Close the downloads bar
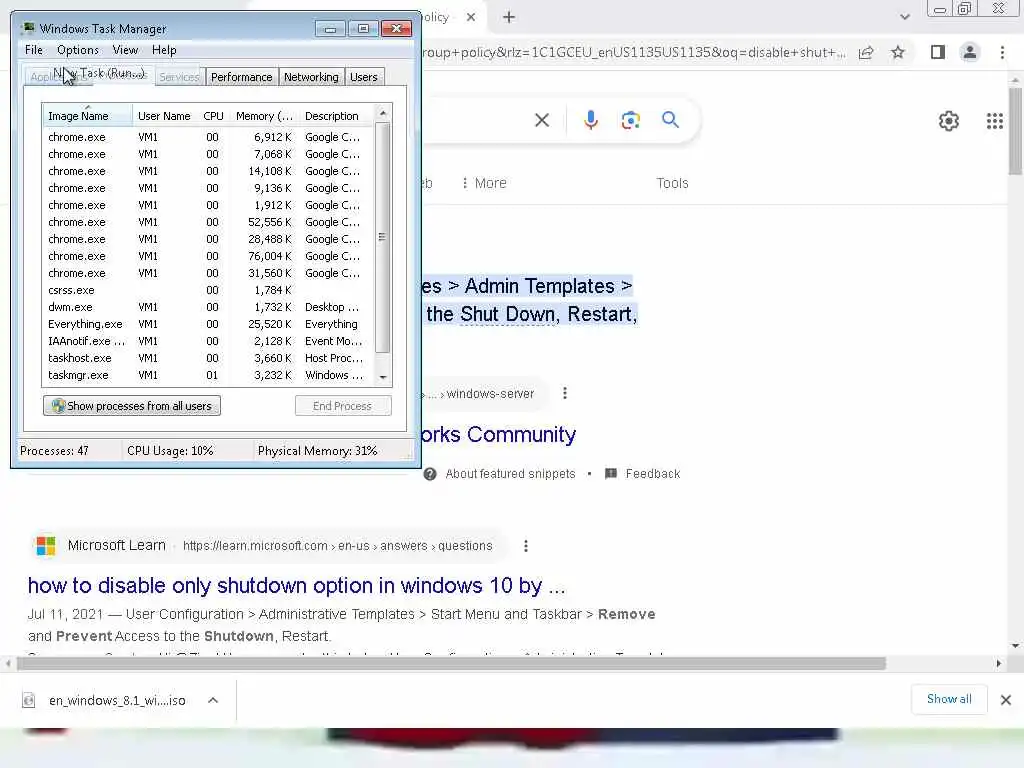Screen dimensions: 1024x768 [x=1006, y=700]
